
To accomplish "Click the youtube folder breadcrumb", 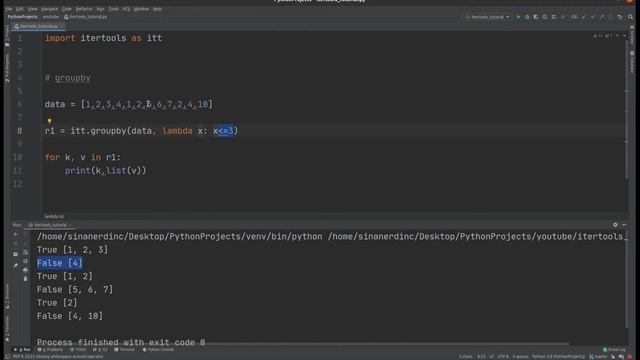I will click(51, 17).
